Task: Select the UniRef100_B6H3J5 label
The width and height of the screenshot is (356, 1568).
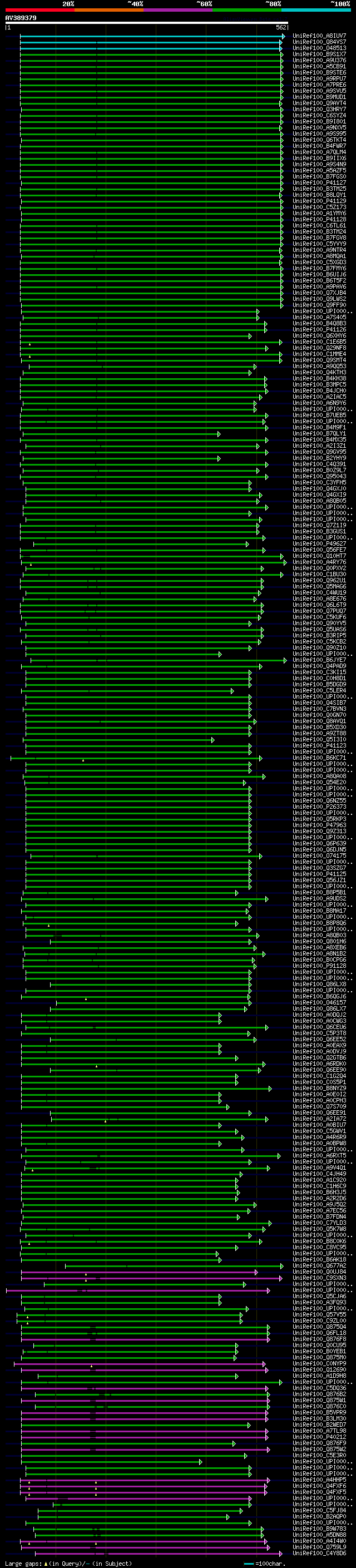Action: (x=319, y=1192)
